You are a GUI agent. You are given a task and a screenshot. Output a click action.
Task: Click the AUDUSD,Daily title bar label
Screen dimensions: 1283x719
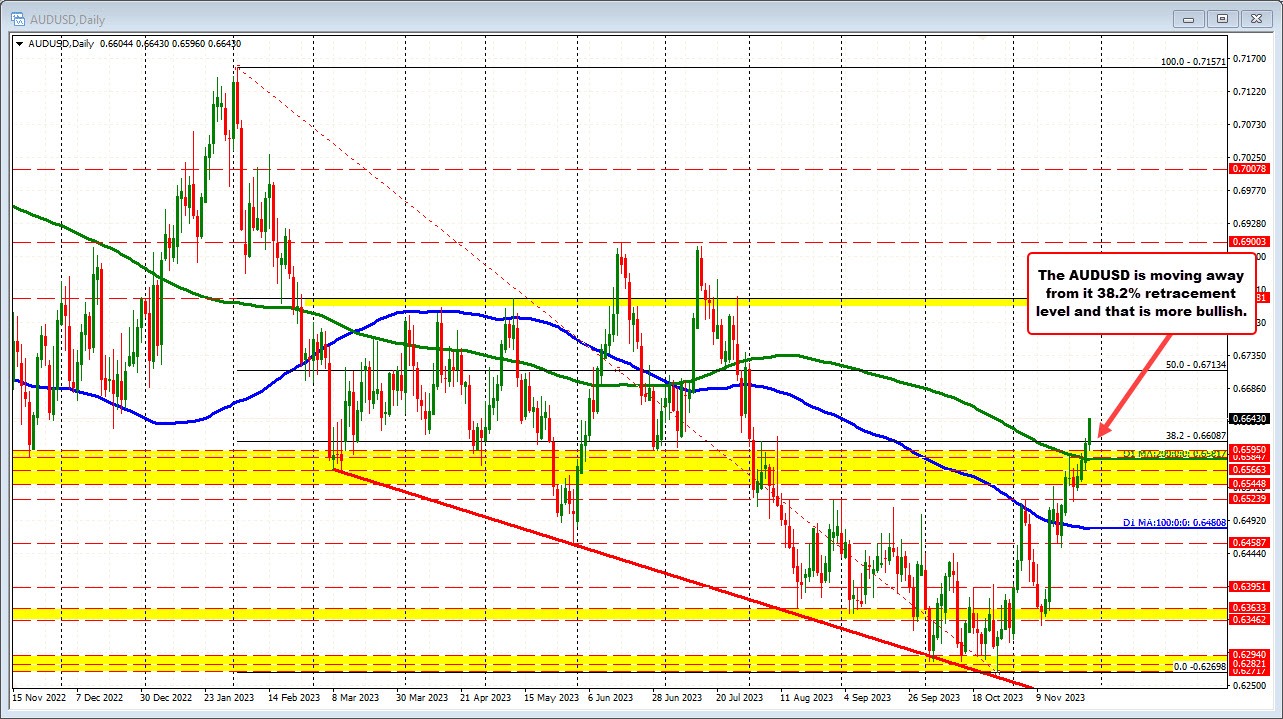click(65, 18)
